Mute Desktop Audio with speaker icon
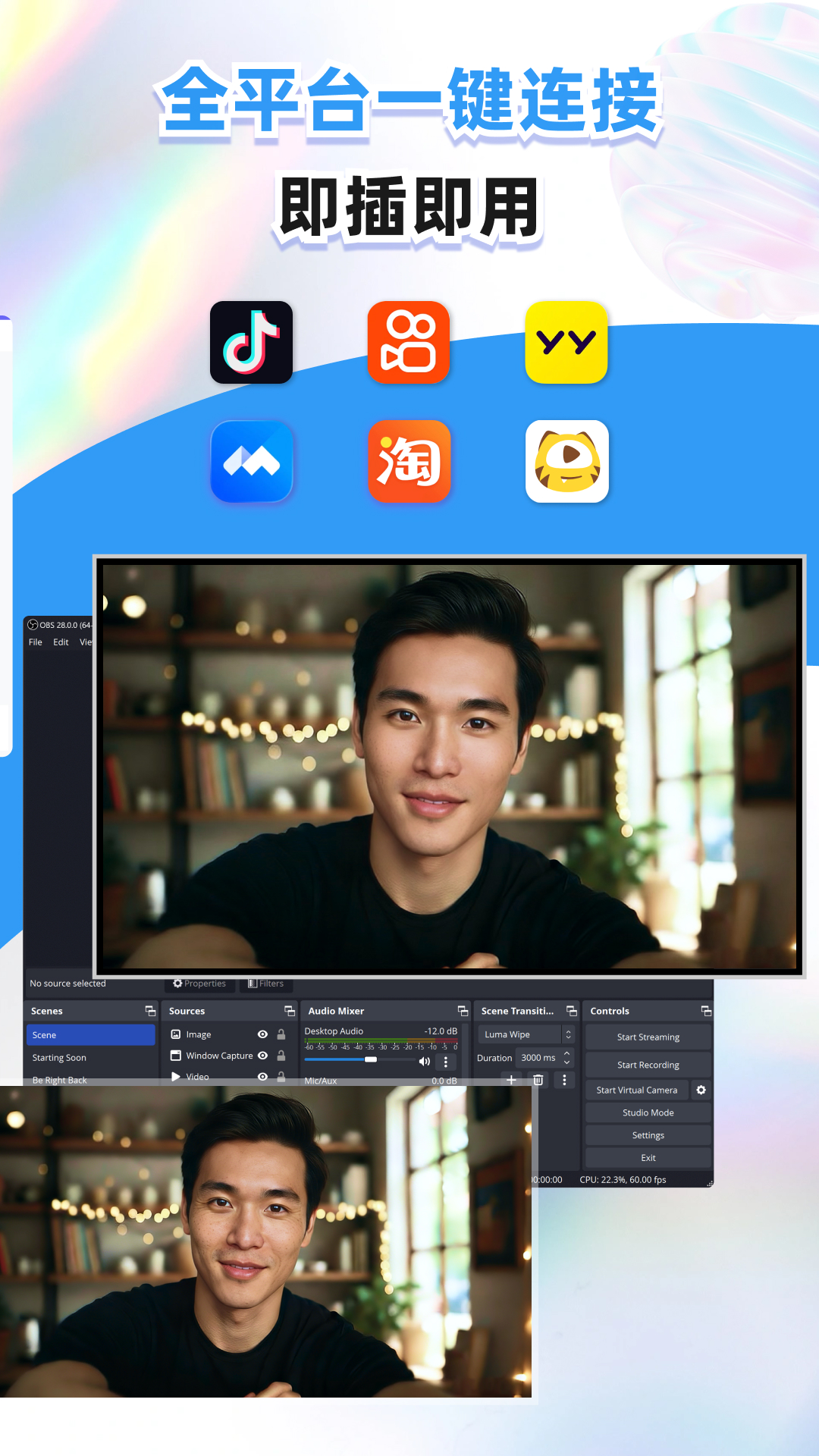The width and height of the screenshot is (819, 1456). 425,1062
